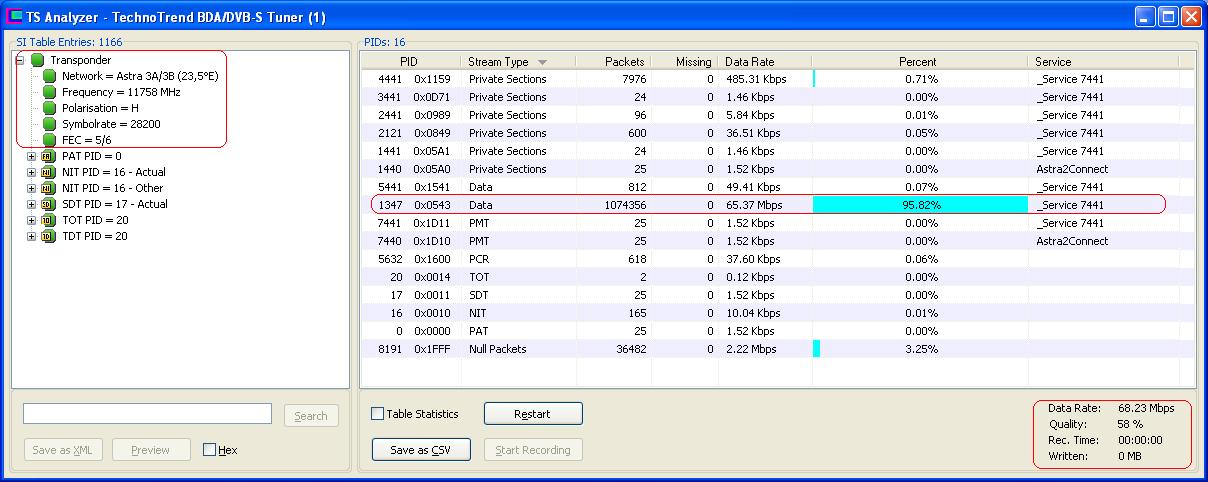This screenshot has height=482, width=1208.
Task: Expand the NIT PID = 16 - Other node
Action: pyautogui.click(x=31, y=188)
